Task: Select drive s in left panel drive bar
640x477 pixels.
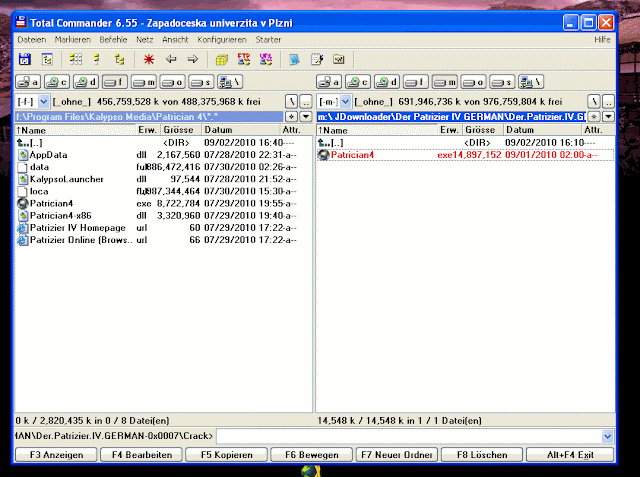Action: point(201,82)
